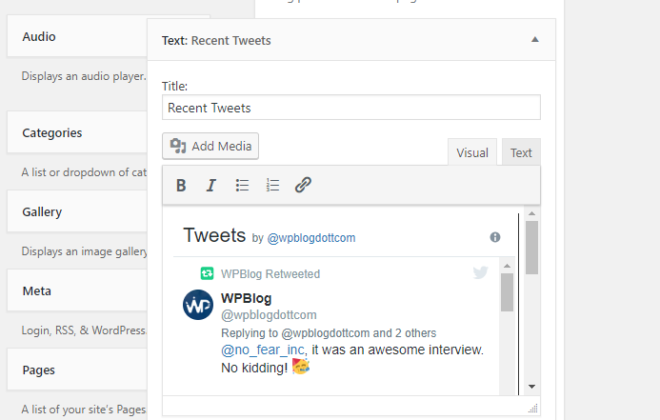Switch to the Visual editor tab
Viewport: 660px width, 420px height.
pos(472,152)
